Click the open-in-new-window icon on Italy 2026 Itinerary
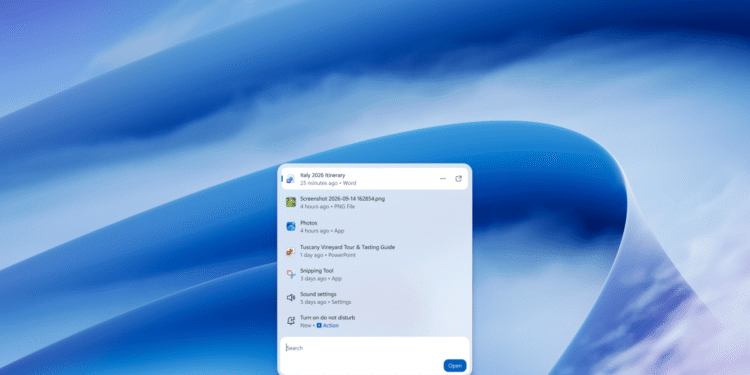Image resolution: width=750 pixels, height=375 pixels. pos(458,178)
